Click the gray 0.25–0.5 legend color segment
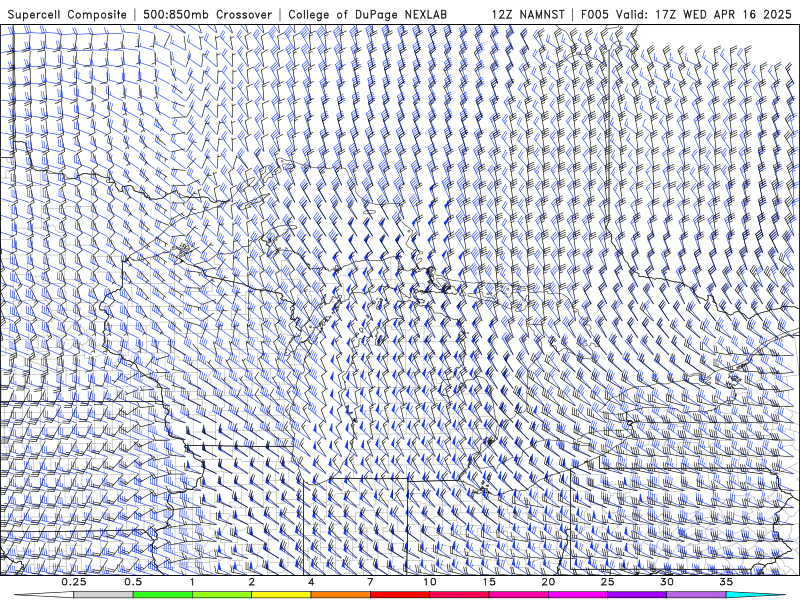Image resolution: width=800 pixels, height=600 pixels. pyautogui.click(x=104, y=595)
